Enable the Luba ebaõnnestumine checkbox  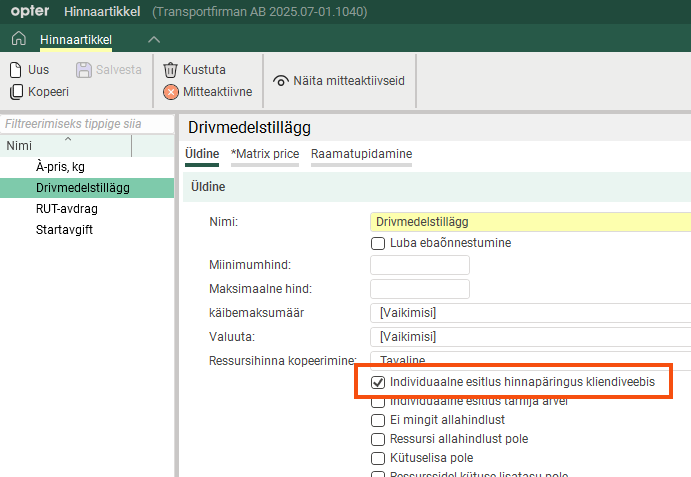coord(378,243)
